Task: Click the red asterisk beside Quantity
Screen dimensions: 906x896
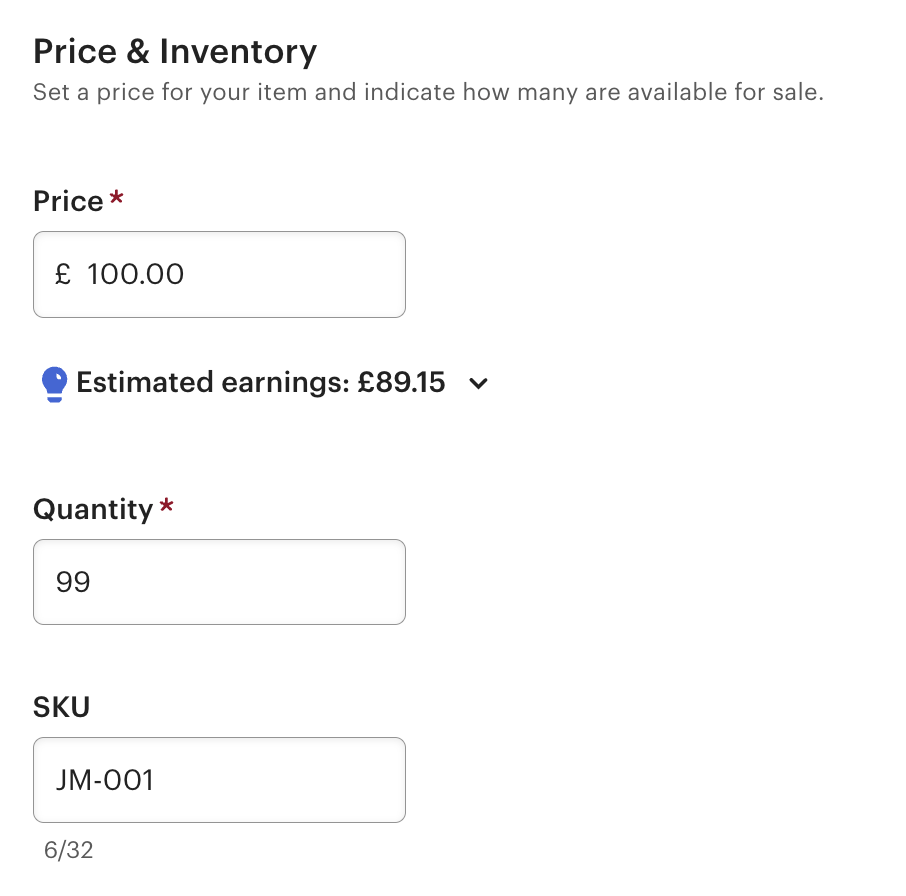Action: pyautogui.click(x=166, y=507)
